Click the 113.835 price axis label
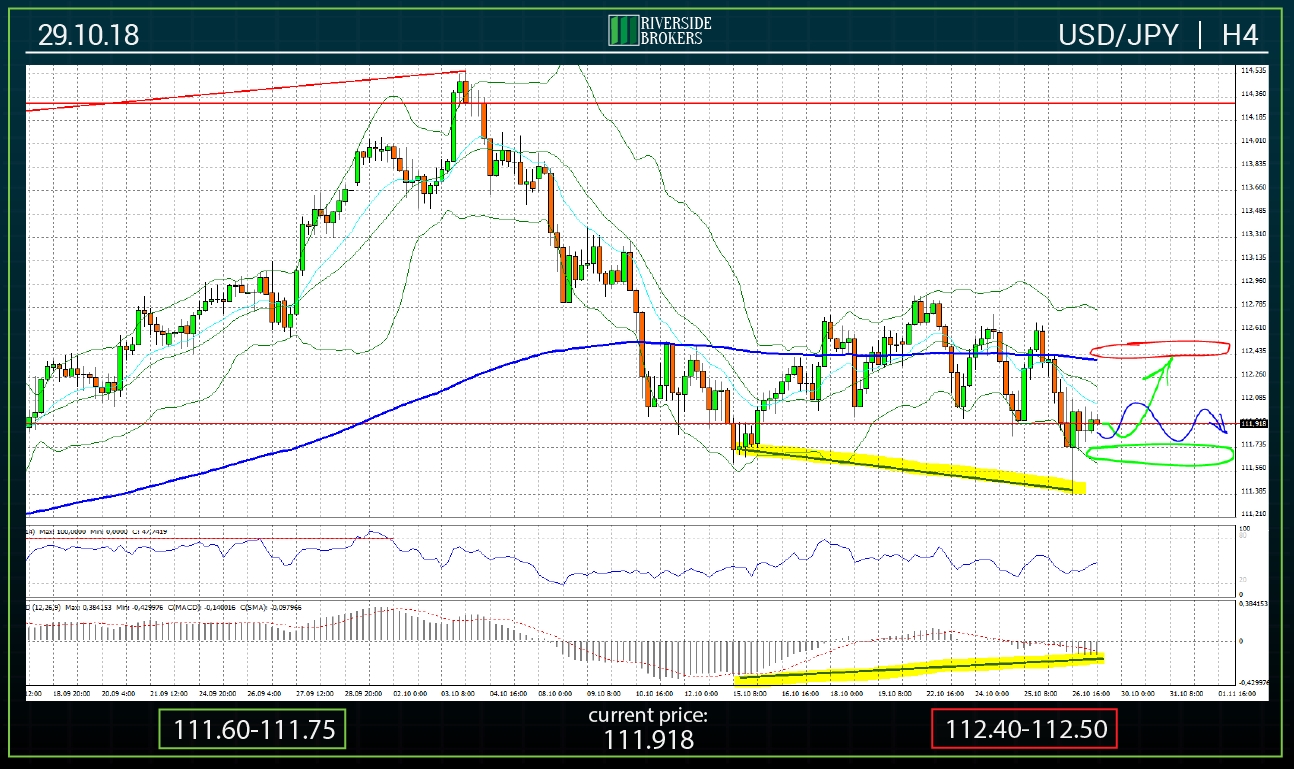1294x769 pixels. click(x=1253, y=164)
